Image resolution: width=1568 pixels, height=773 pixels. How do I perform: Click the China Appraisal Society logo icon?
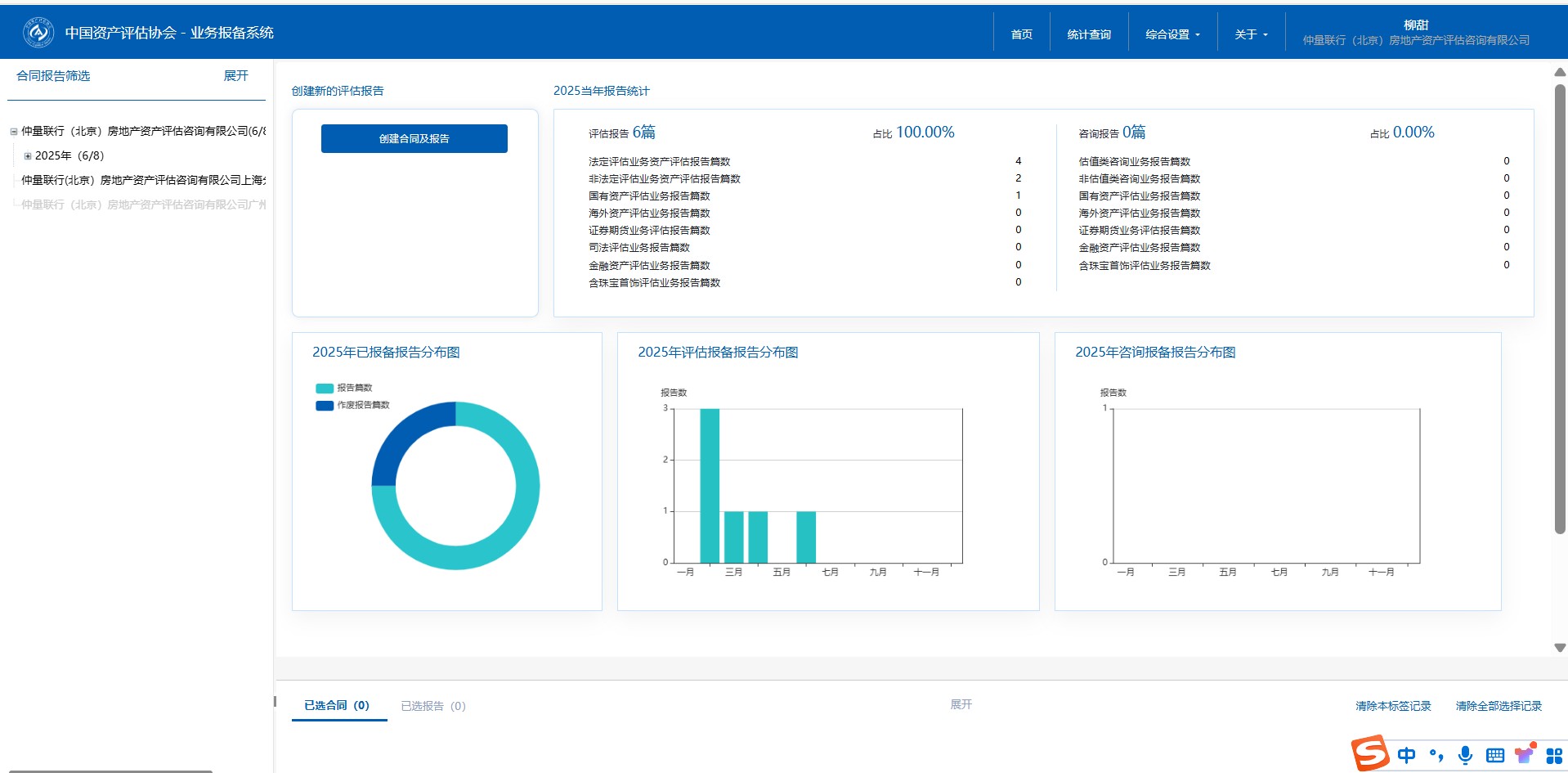pyautogui.click(x=38, y=33)
